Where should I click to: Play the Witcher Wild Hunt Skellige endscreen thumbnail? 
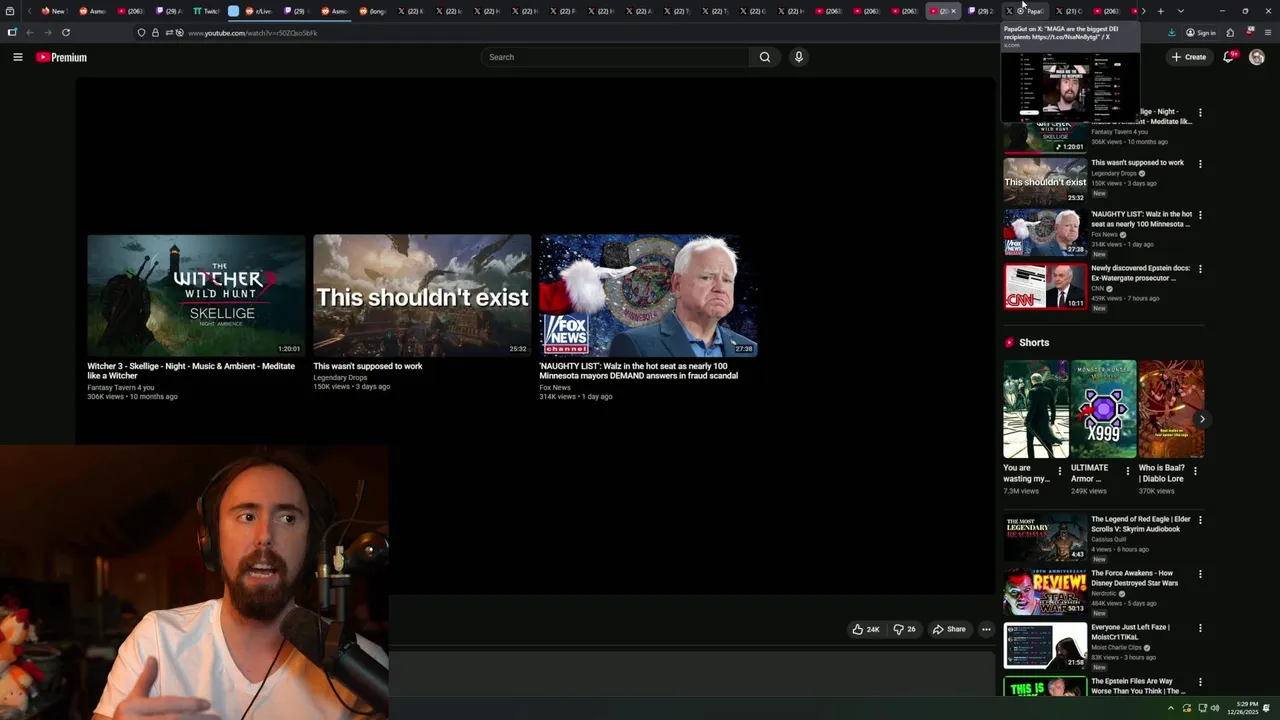[196, 295]
